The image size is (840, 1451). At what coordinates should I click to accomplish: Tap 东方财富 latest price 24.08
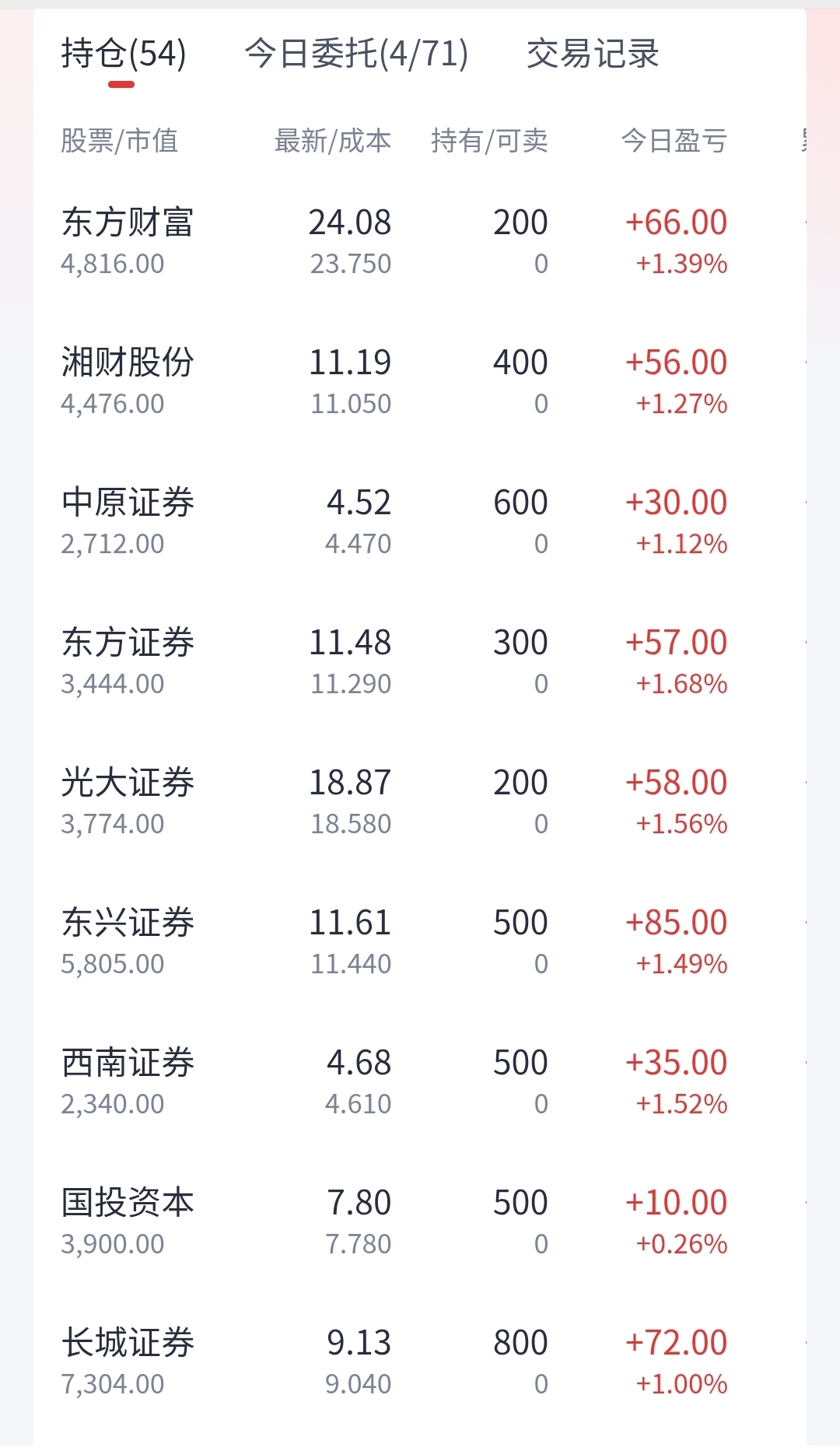[x=350, y=223]
